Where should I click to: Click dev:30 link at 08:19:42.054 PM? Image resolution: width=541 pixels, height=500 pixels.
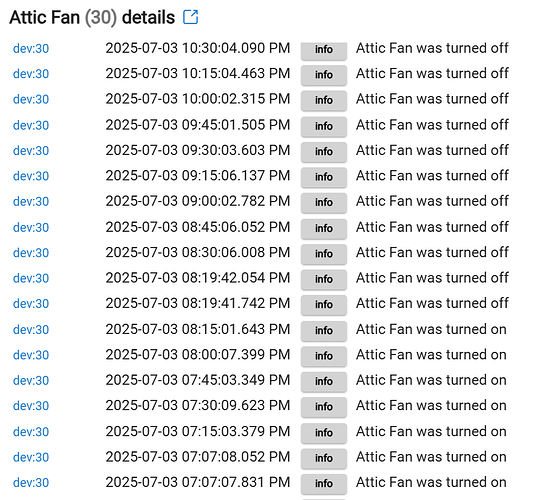click(x=31, y=278)
